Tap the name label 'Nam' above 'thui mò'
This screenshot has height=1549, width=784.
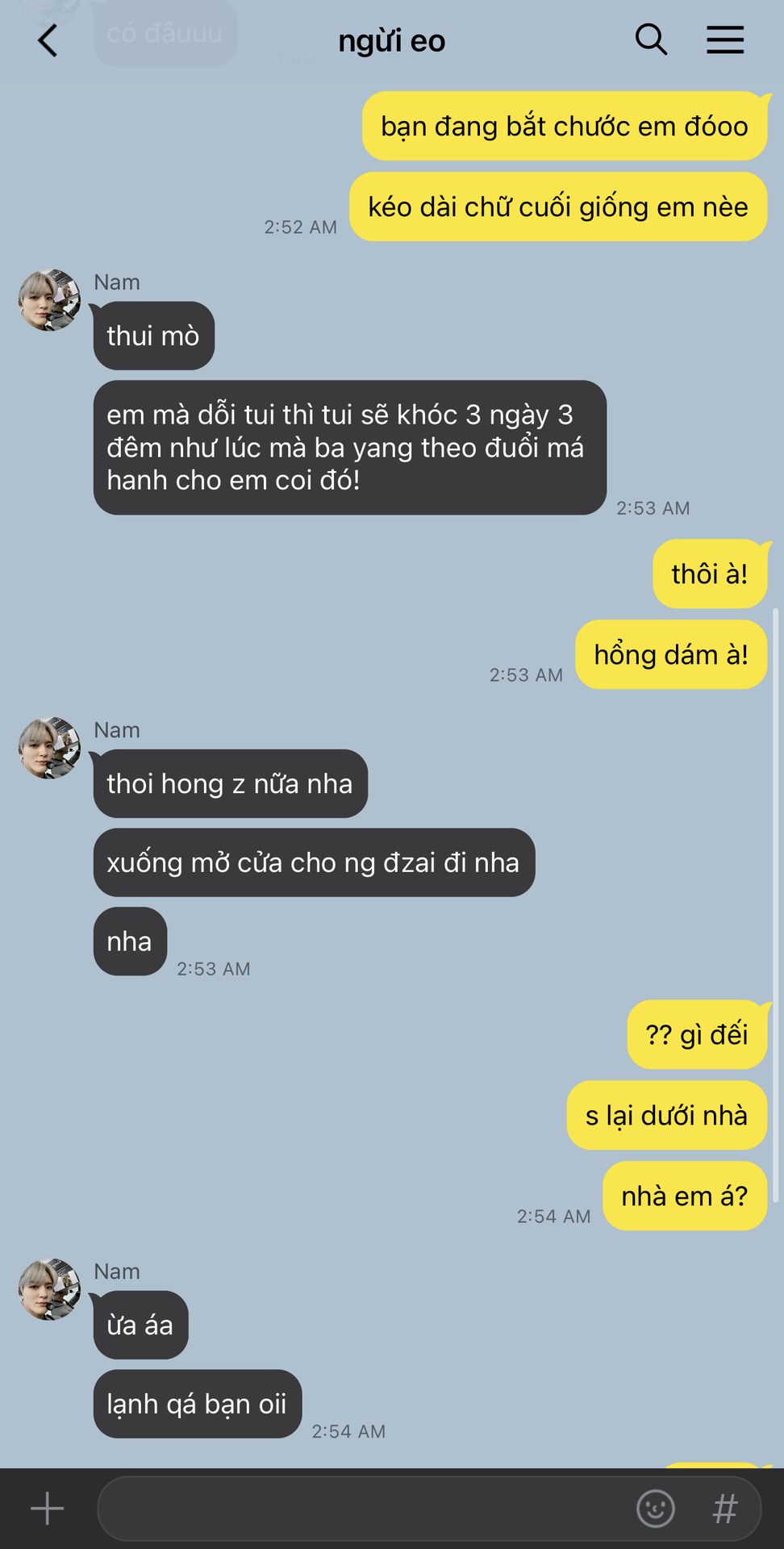[117, 282]
